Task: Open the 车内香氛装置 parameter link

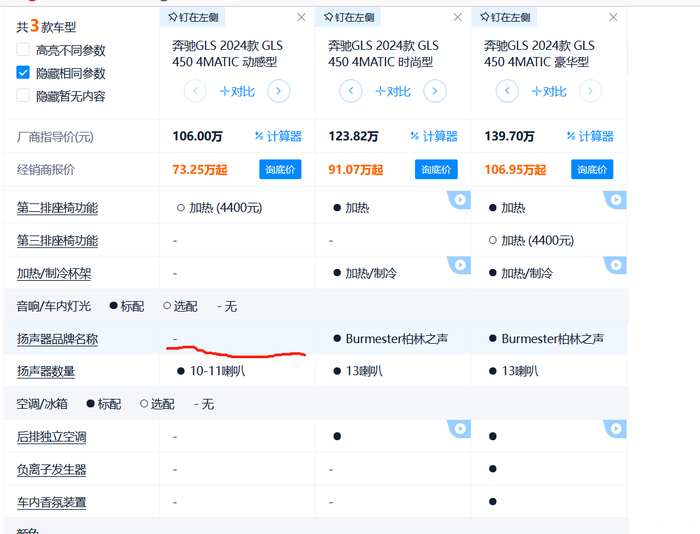Action: coord(51,502)
